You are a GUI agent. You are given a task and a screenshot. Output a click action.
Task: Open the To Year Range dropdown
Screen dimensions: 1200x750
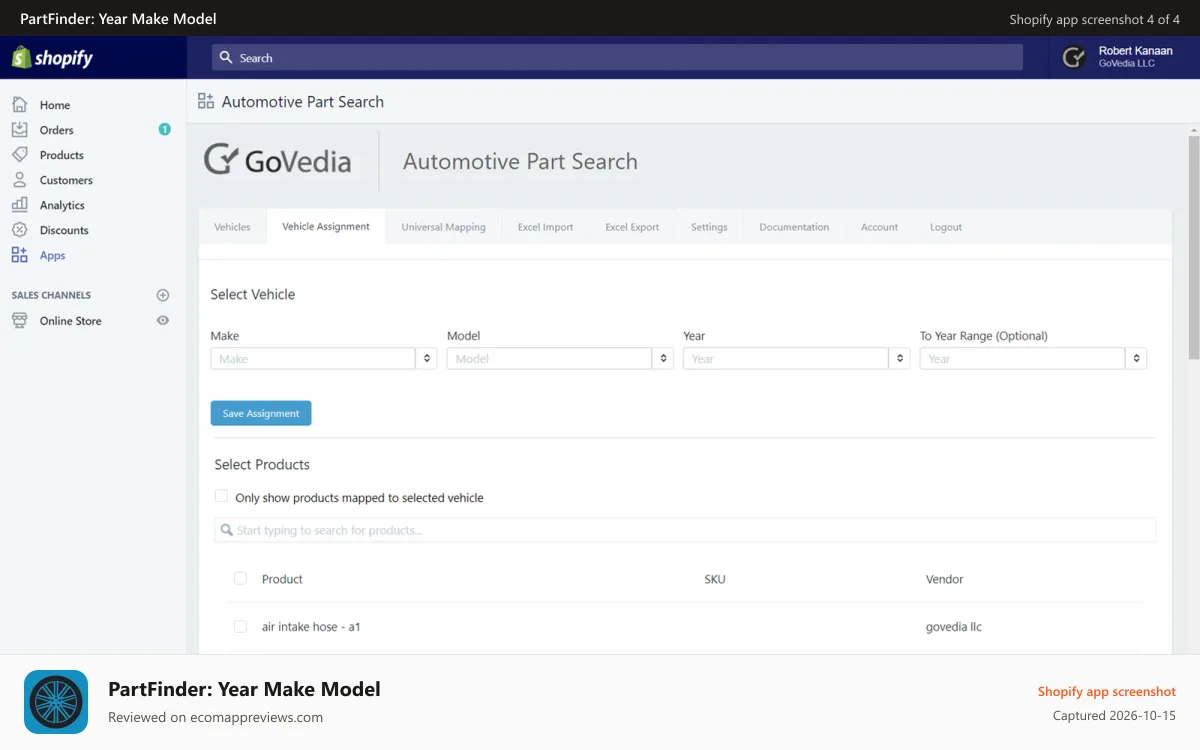[x=1033, y=358]
